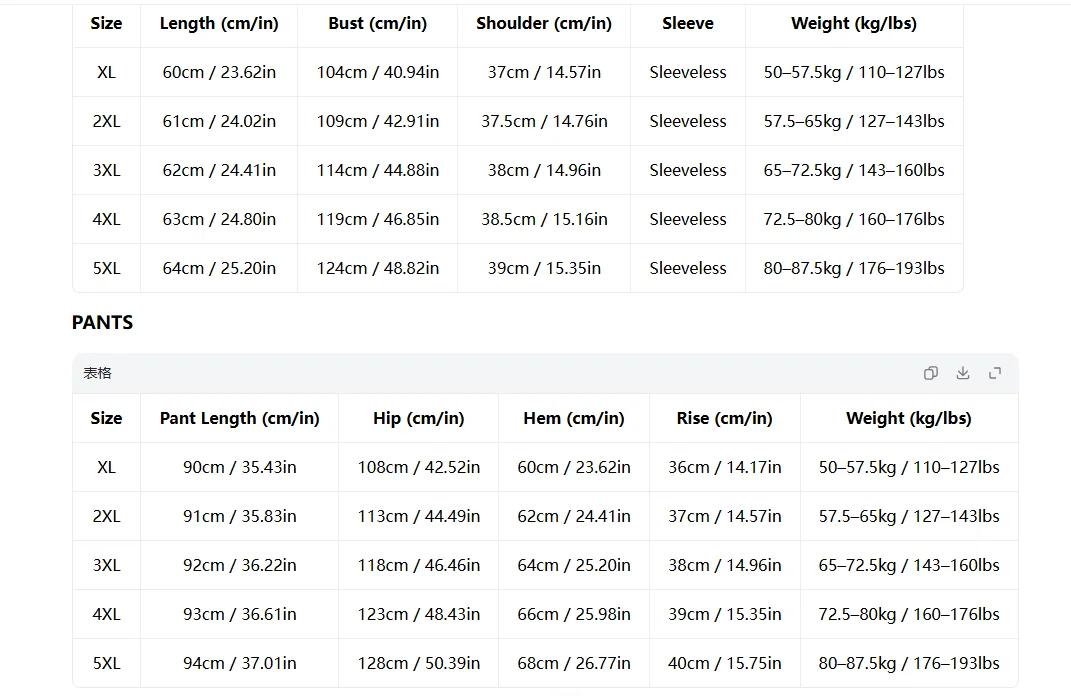1071x696 pixels.
Task: Click the 60cm / 23.62in length cell for top XL
Action: [x=219, y=72]
